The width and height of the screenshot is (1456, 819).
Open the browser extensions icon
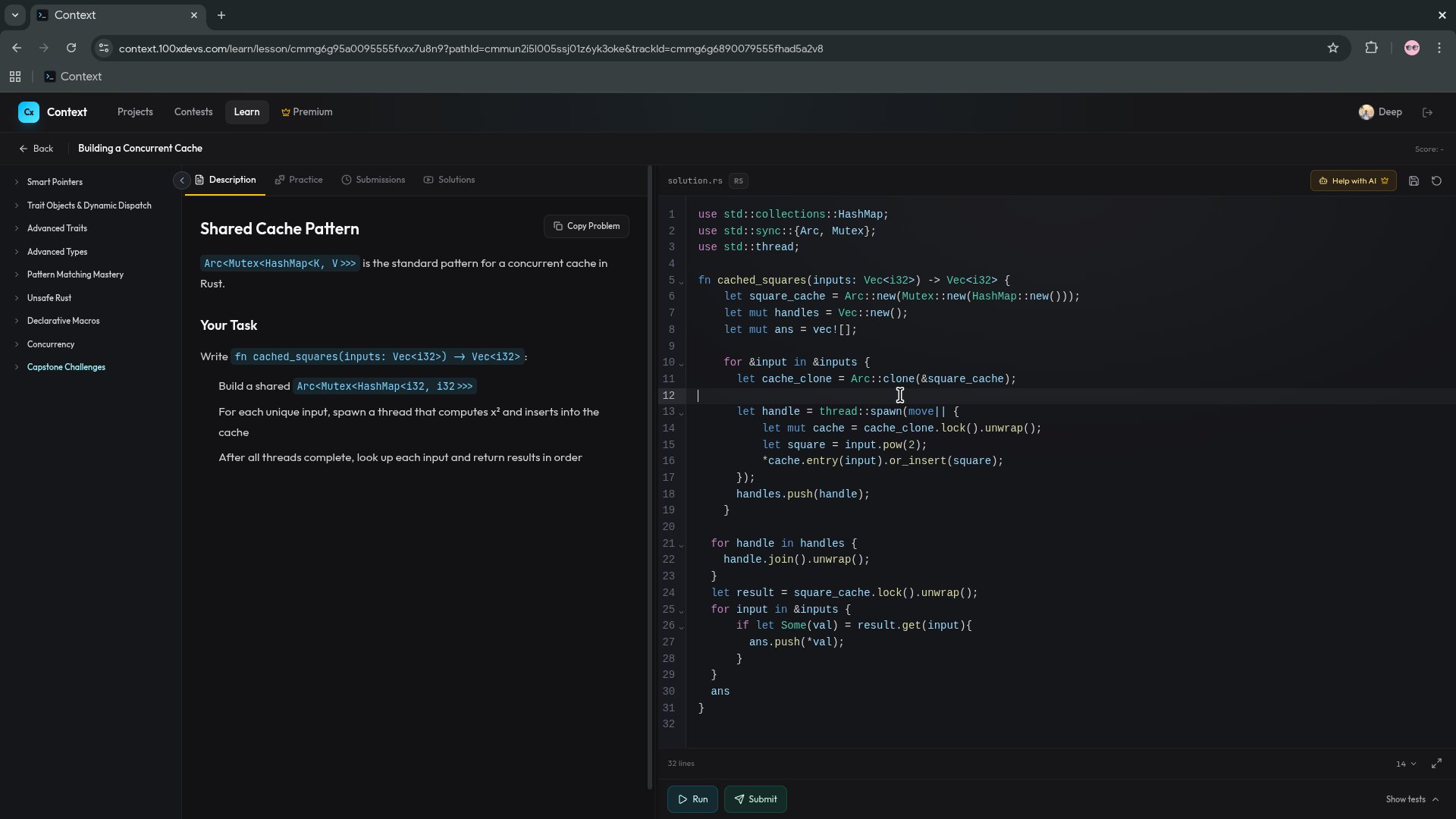(x=1371, y=49)
